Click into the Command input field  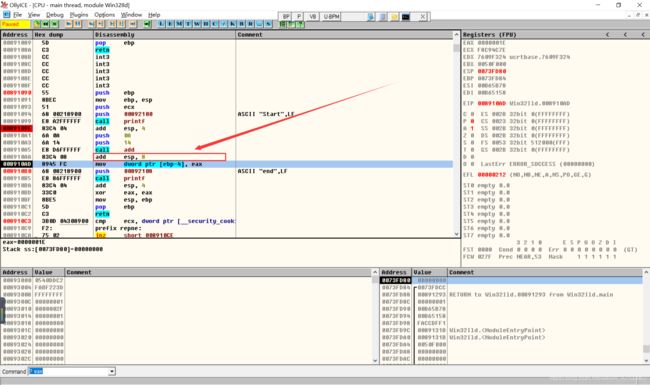[x=68, y=372]
